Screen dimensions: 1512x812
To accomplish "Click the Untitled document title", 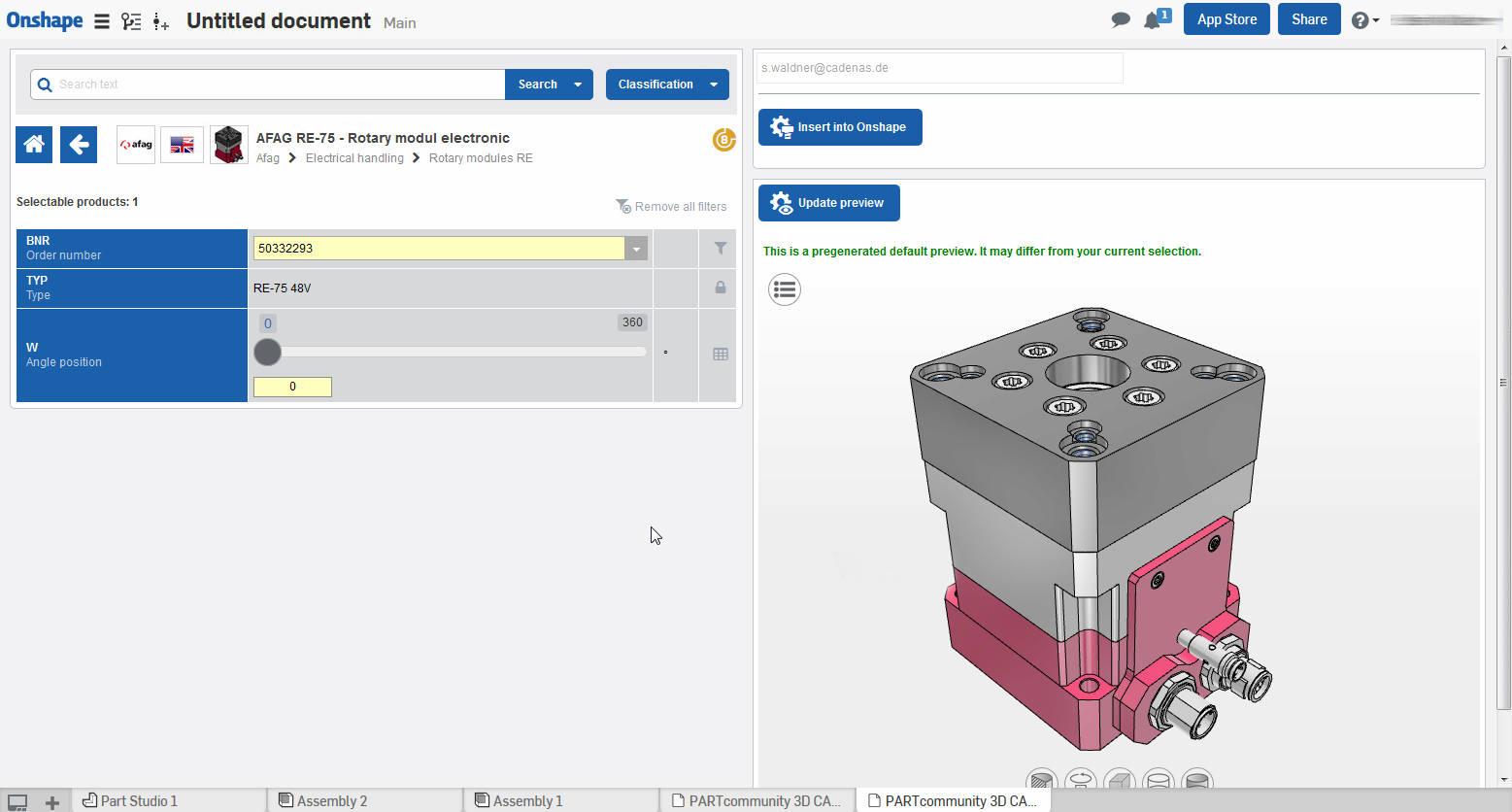I will pos(279,20).
